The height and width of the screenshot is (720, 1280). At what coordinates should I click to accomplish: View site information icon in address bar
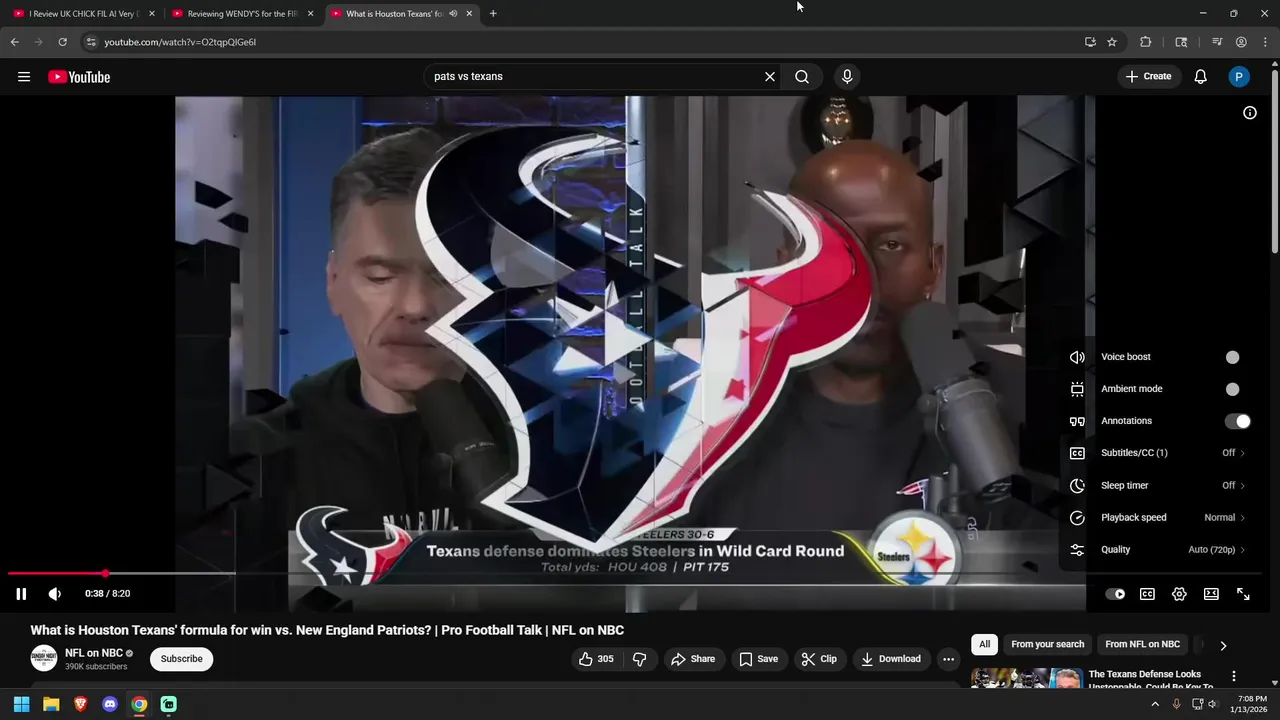[91, 42]
